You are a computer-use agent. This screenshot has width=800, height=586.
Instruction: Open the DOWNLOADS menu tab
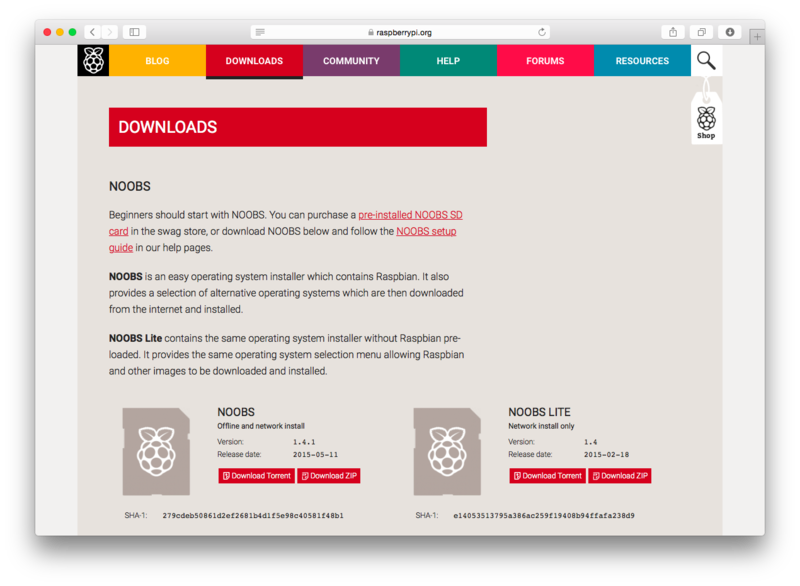[254, 61]
